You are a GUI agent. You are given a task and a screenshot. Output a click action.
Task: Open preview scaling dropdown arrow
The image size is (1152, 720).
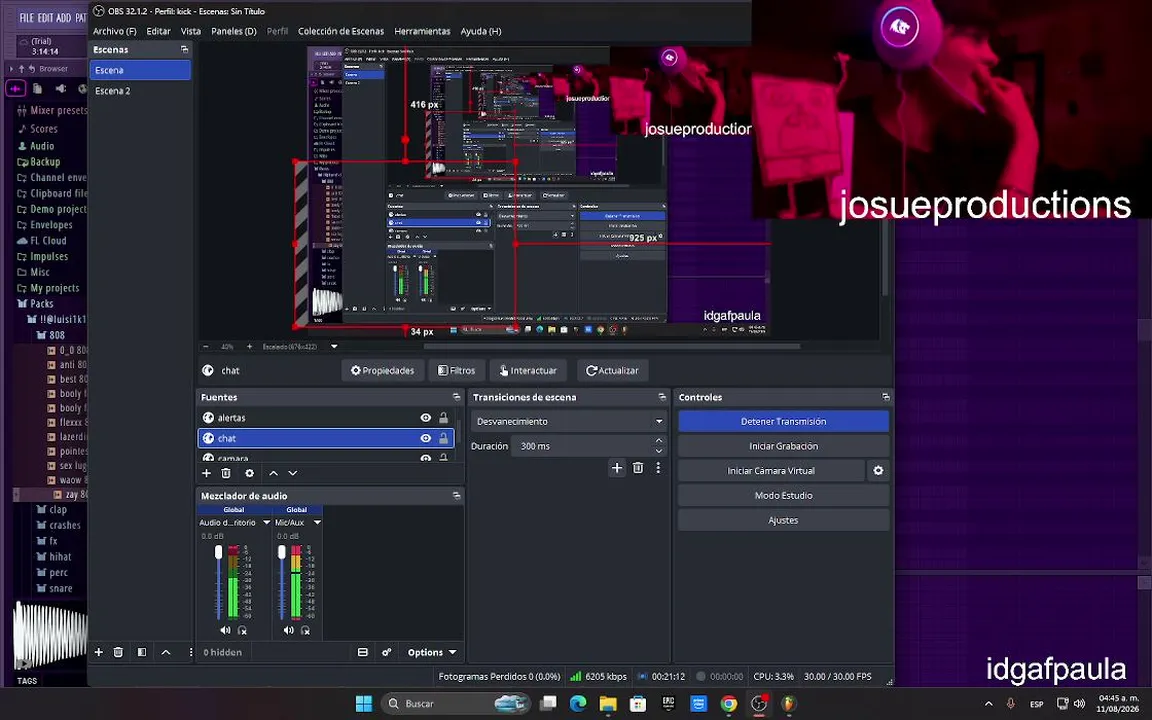[x=334, y=346]
